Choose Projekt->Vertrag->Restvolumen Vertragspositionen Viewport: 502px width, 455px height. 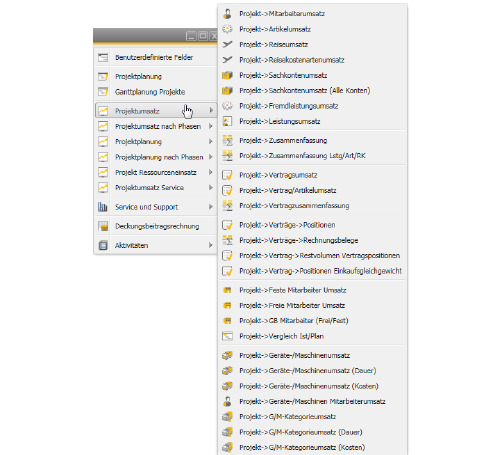coord(313,256)
